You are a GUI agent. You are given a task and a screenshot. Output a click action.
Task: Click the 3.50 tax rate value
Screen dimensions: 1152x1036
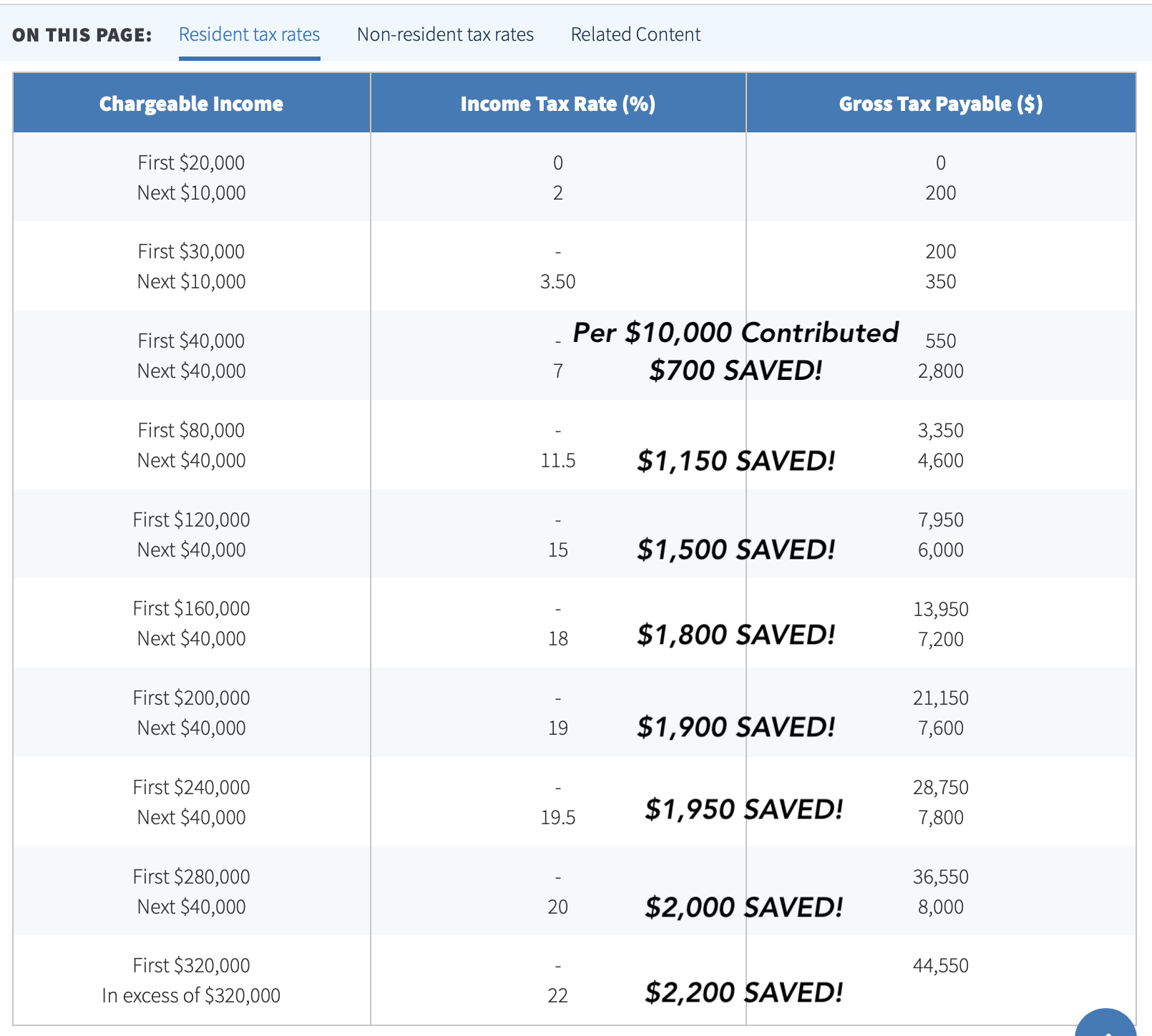[x=557, y=282]
